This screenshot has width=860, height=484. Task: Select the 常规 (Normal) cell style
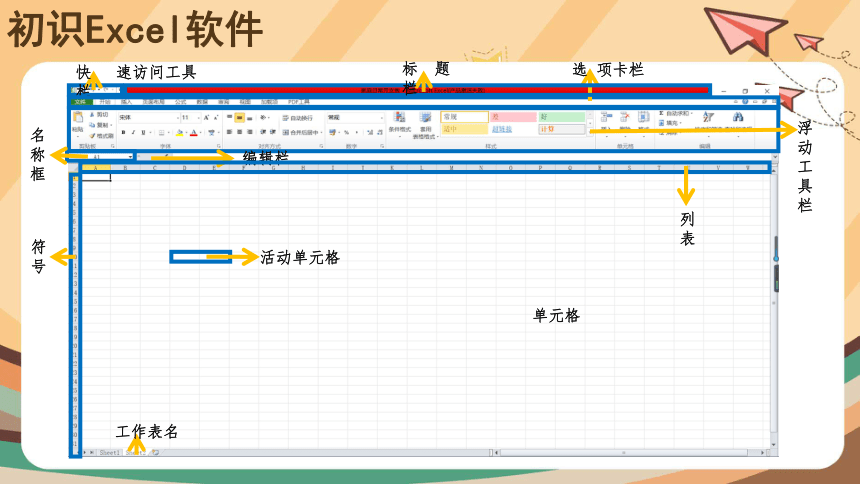pos(464,117)
